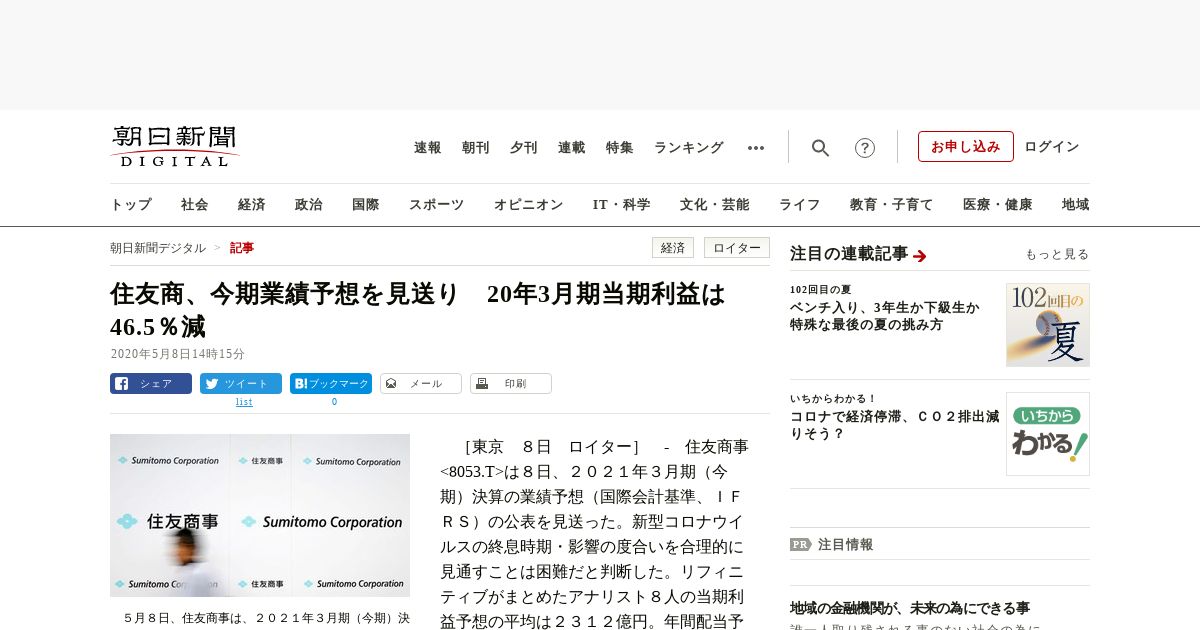This screenshot has height=630, width=1200.
Task: Print the article with 印刷 button
Action: point(511,383)
